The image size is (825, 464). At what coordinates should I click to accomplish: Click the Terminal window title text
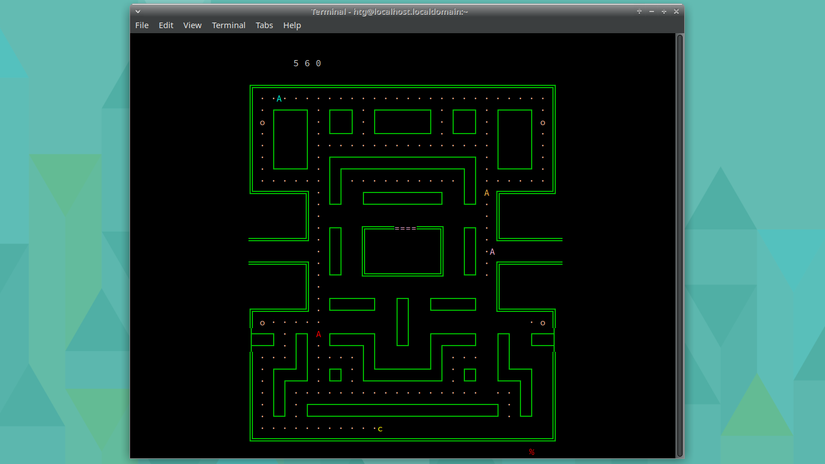click(389, 12)
